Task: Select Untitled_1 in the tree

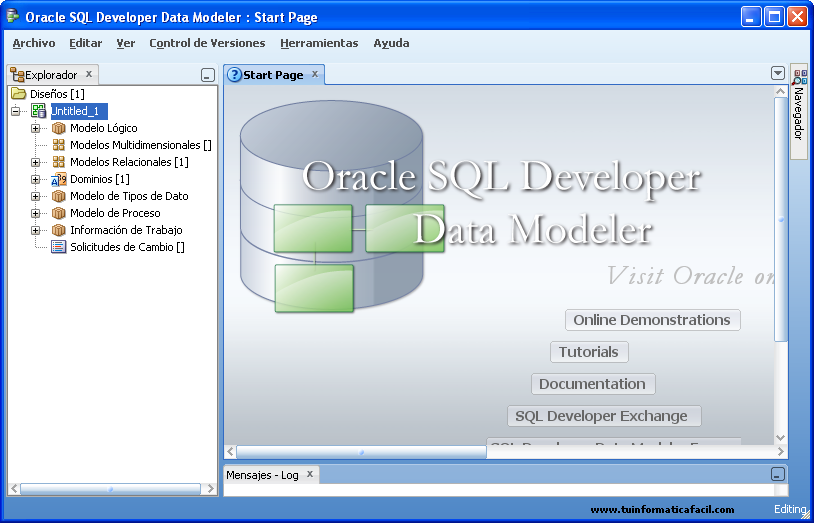Action: (79, 111)
